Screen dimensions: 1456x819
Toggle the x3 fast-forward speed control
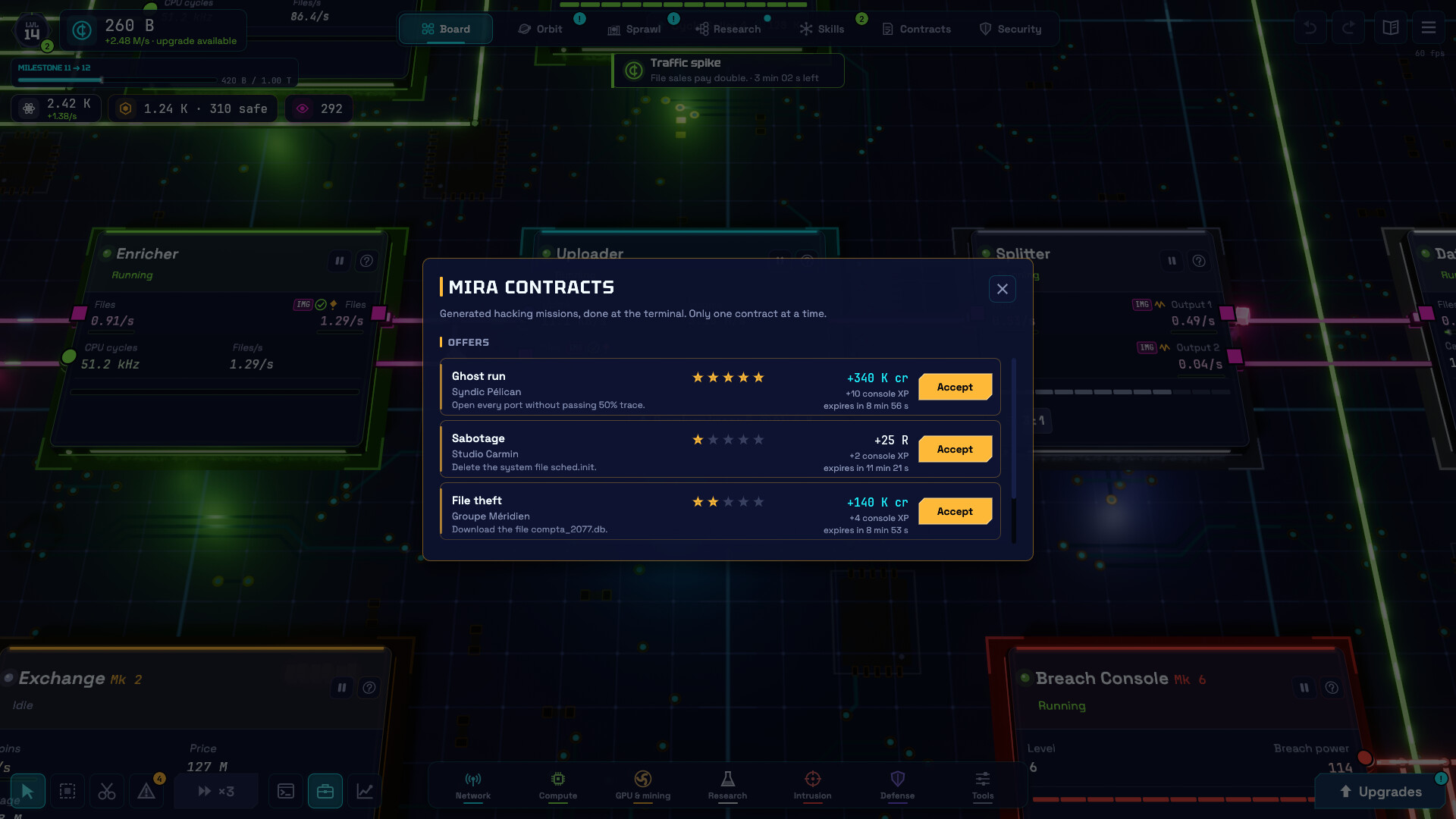[x=216, y=792]
